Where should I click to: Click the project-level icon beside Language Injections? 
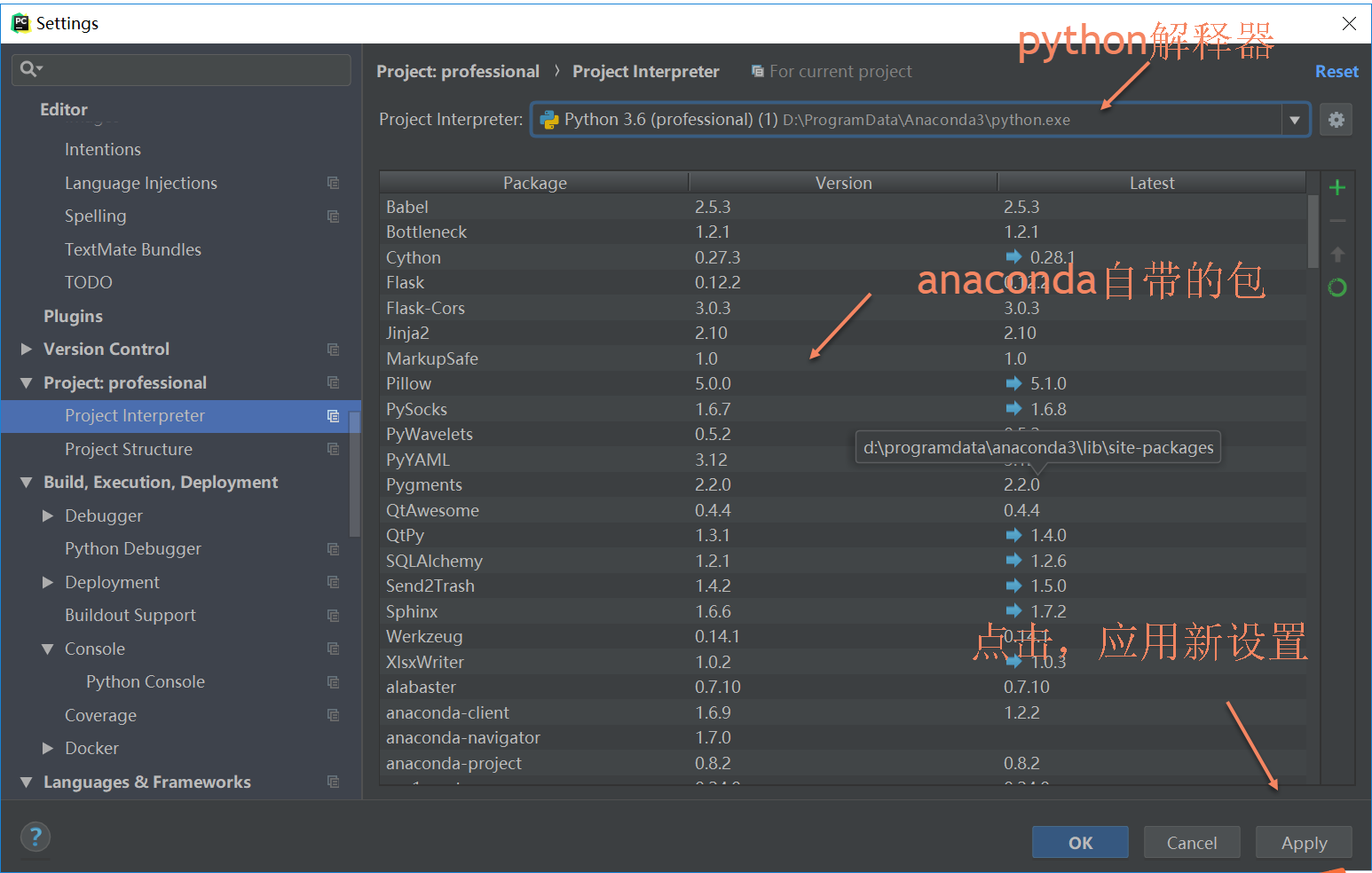333,183
